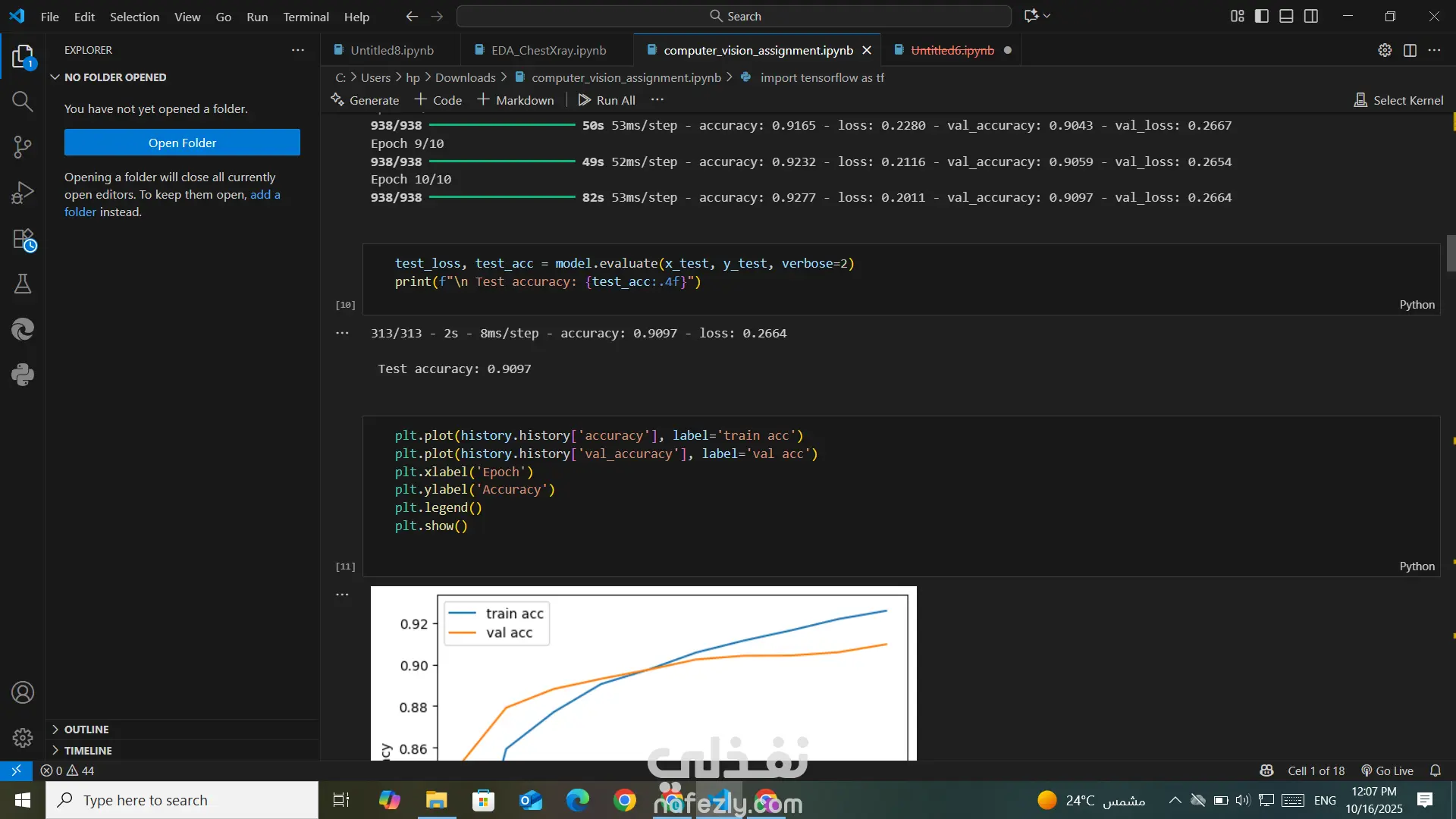Open the Testing flask view
Viewport: 1456px width, 819px height.
tap(22, 284)
